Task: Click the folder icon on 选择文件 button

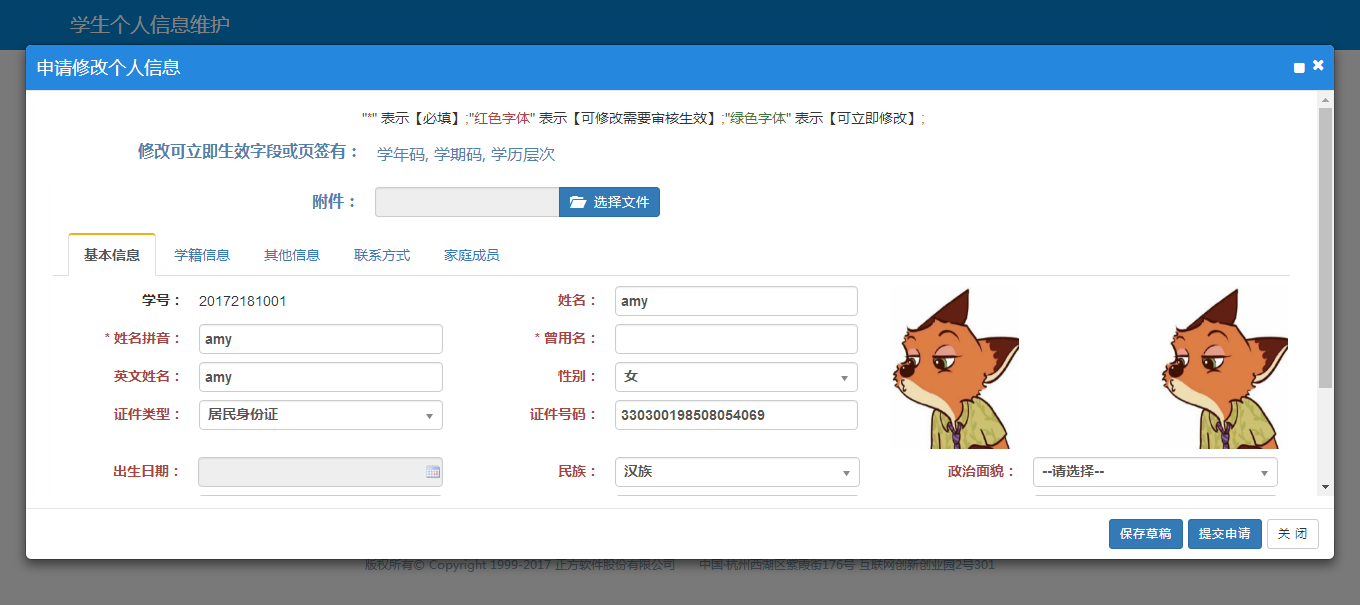Action: [x=577, y=202]
